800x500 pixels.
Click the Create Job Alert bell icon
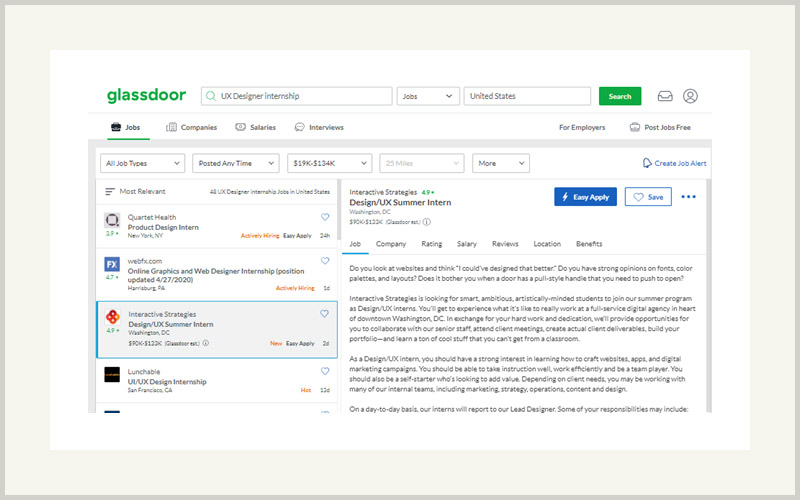coord(647,163)
